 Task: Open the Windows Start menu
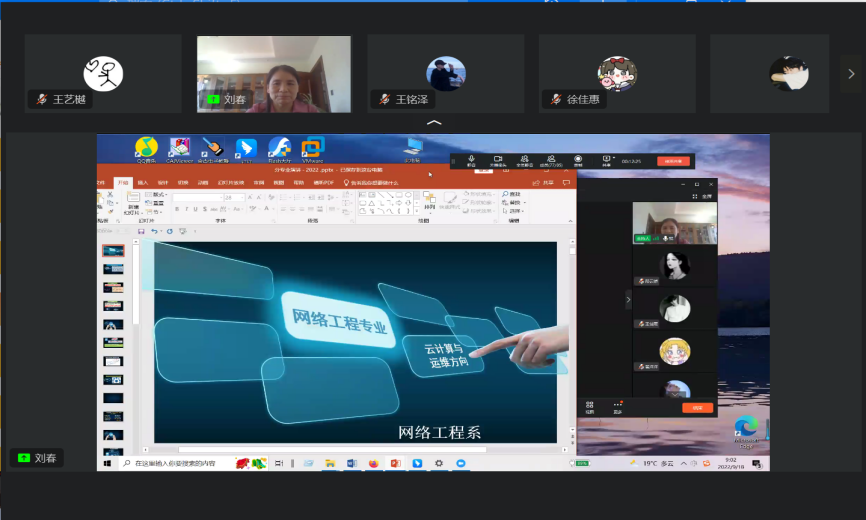click(x=106, y=464)
